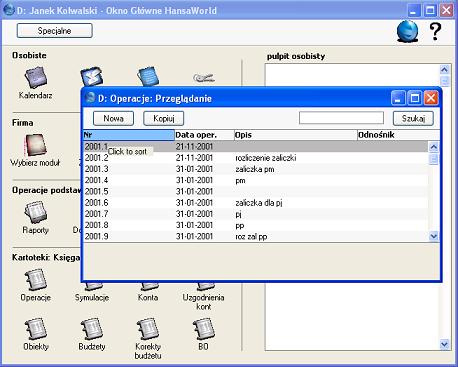The image size is (458, 367).
Task: Open the BO register icon
Action: (204, 329)
